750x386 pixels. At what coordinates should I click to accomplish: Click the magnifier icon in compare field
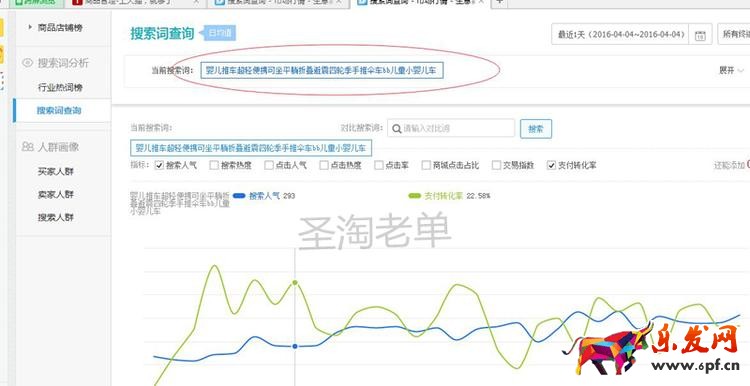point(397,128)
